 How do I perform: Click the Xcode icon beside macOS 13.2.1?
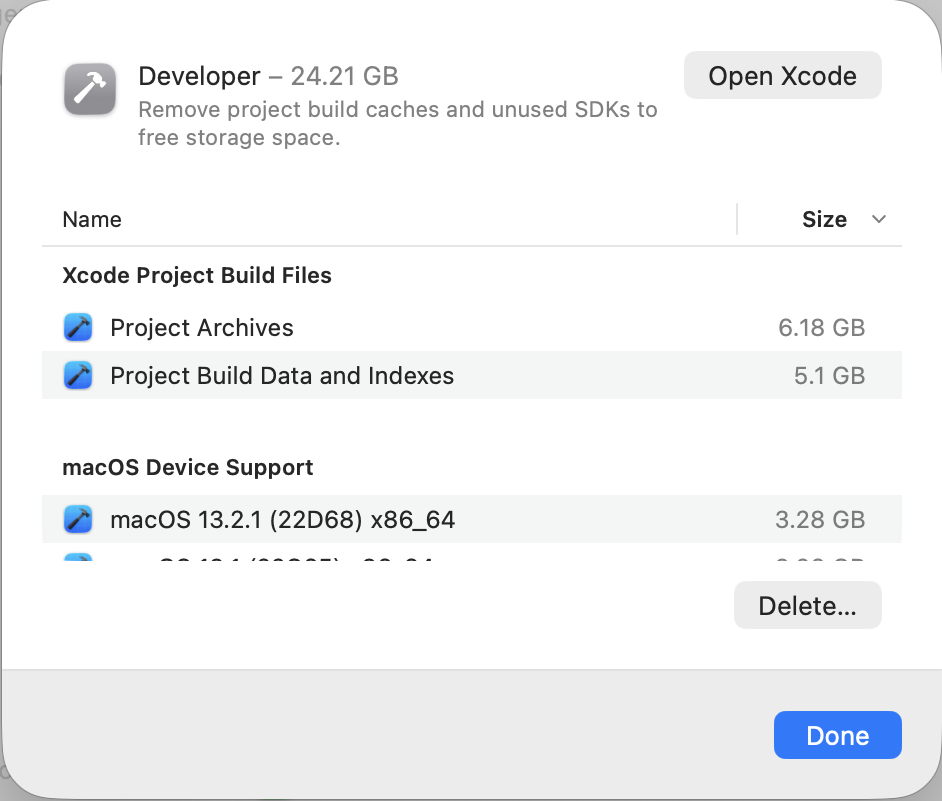click(x=78, y=520)
